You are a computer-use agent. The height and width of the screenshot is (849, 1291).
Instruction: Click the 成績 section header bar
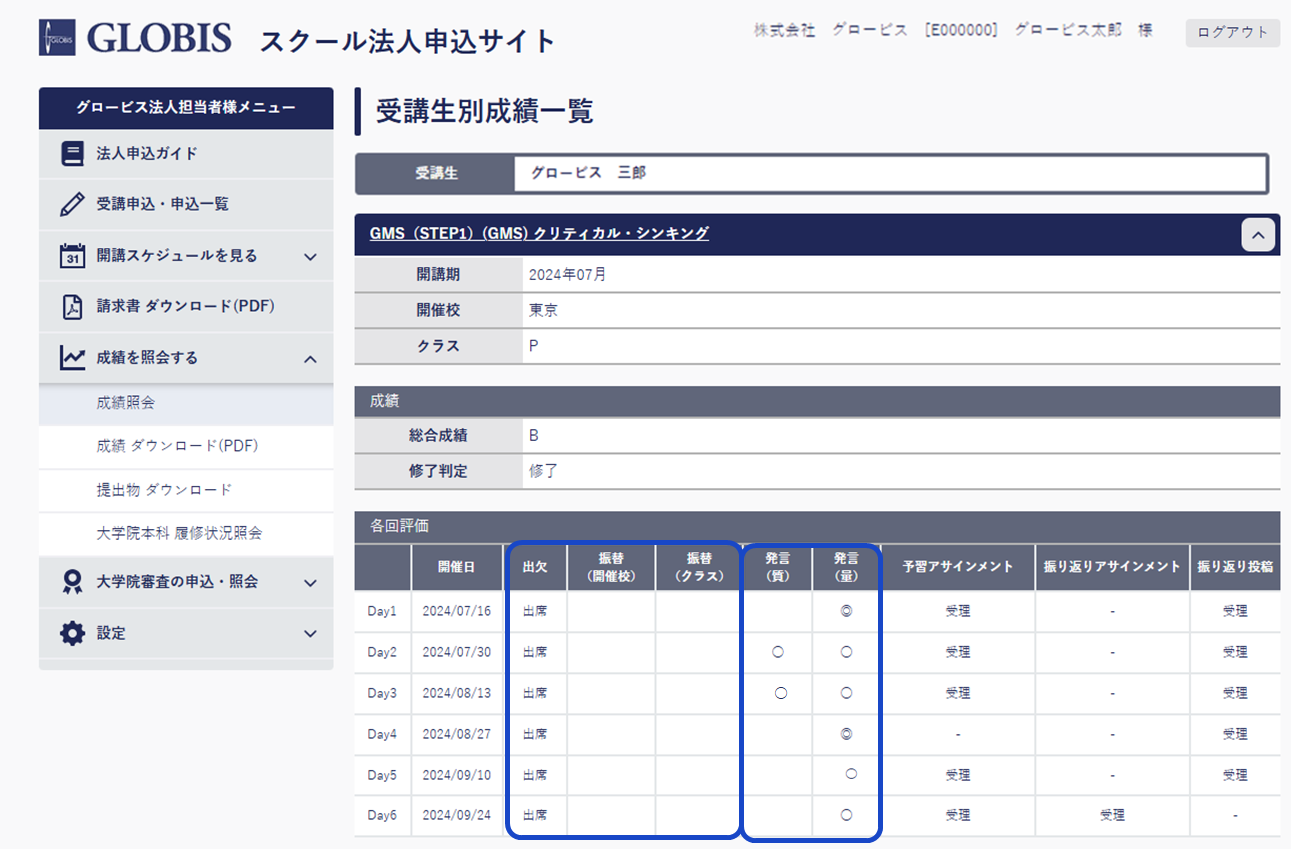[x=817, y=401]
